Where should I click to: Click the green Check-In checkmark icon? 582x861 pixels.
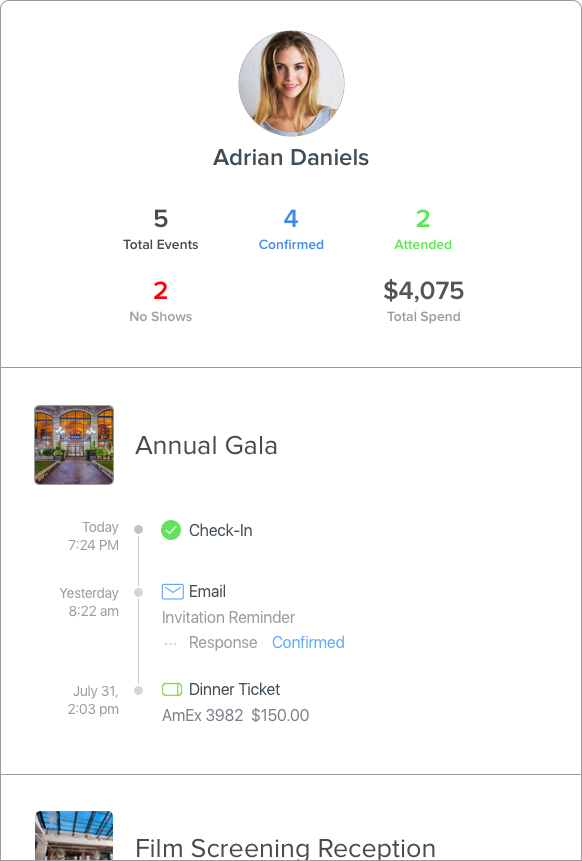pyautogui.click(x=171, y=530)
